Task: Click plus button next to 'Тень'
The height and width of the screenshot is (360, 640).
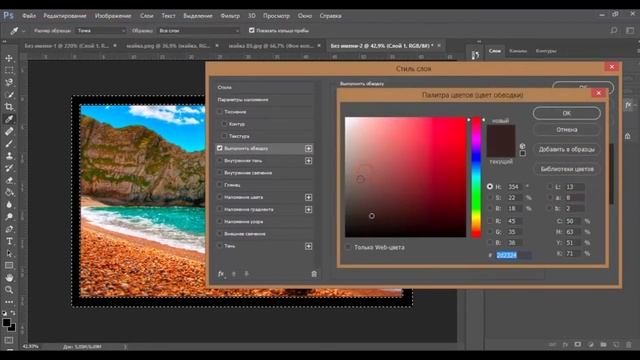Action: coord(309,246)
